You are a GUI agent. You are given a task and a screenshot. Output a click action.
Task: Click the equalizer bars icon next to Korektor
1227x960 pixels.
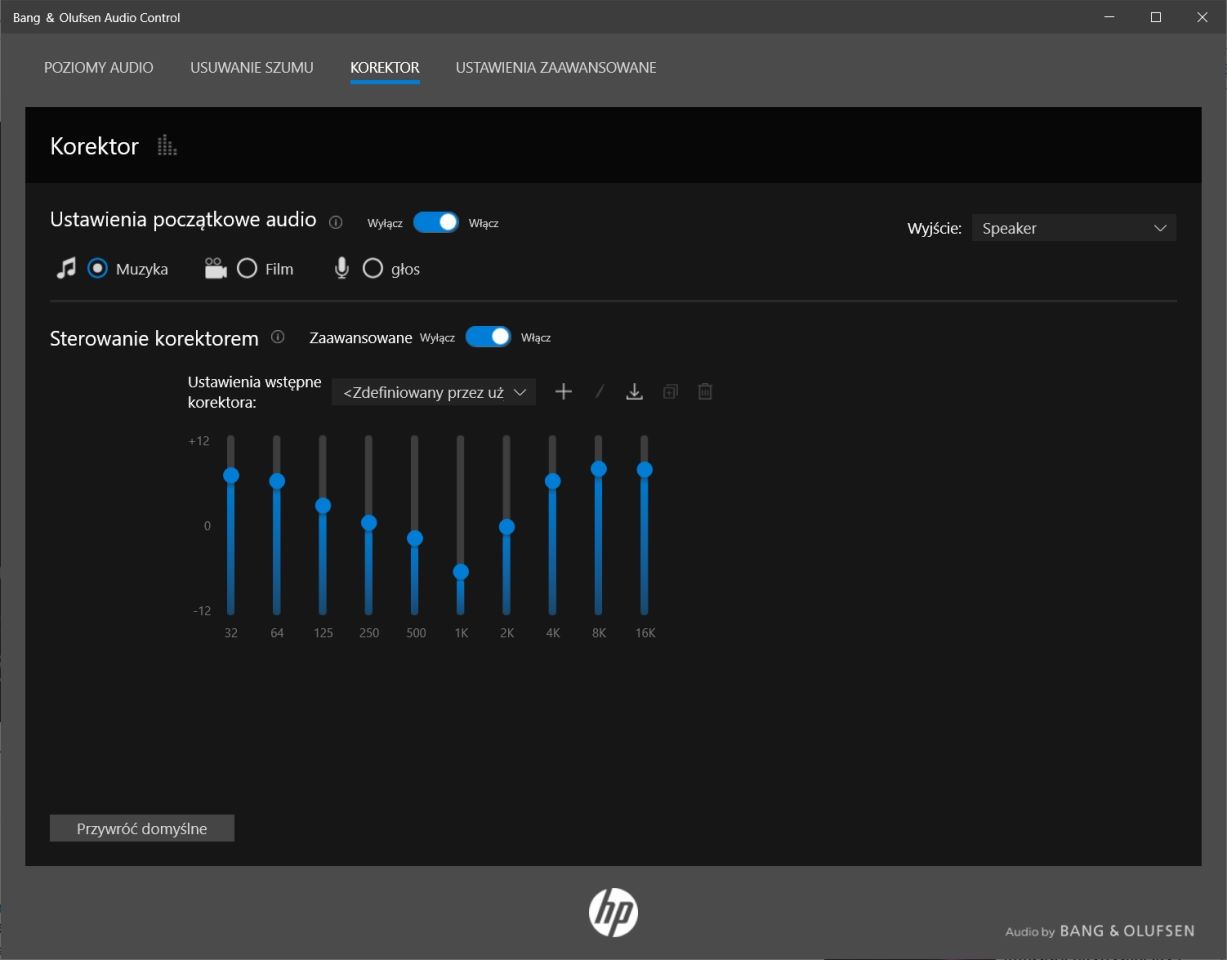[167, 146]
